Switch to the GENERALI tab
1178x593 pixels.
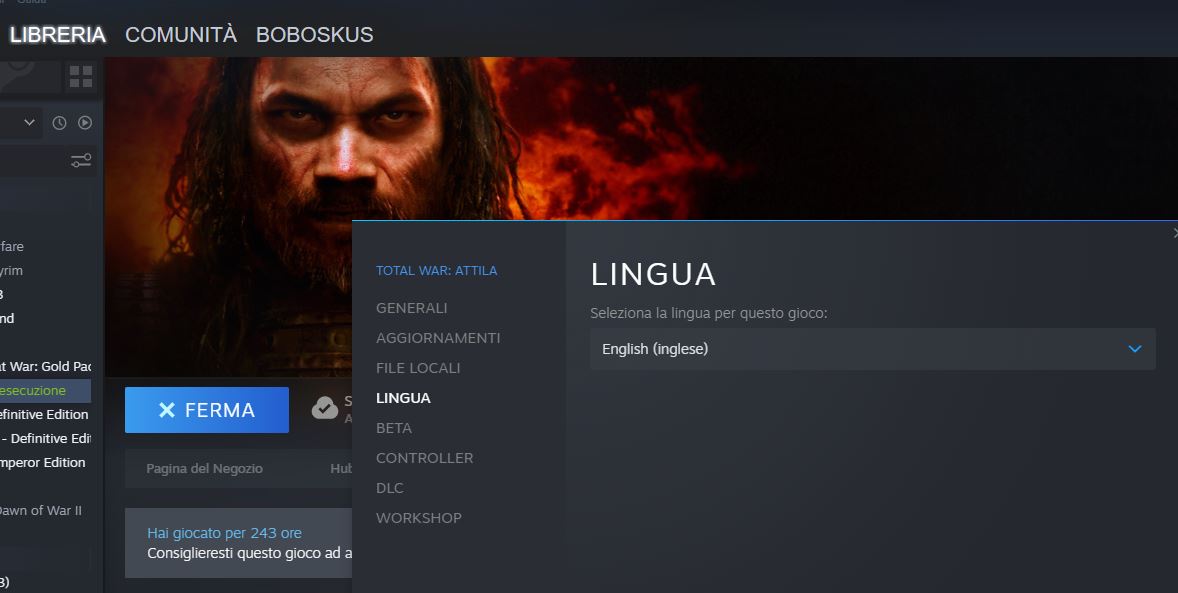pyautogui.click(x=412, y=308)
